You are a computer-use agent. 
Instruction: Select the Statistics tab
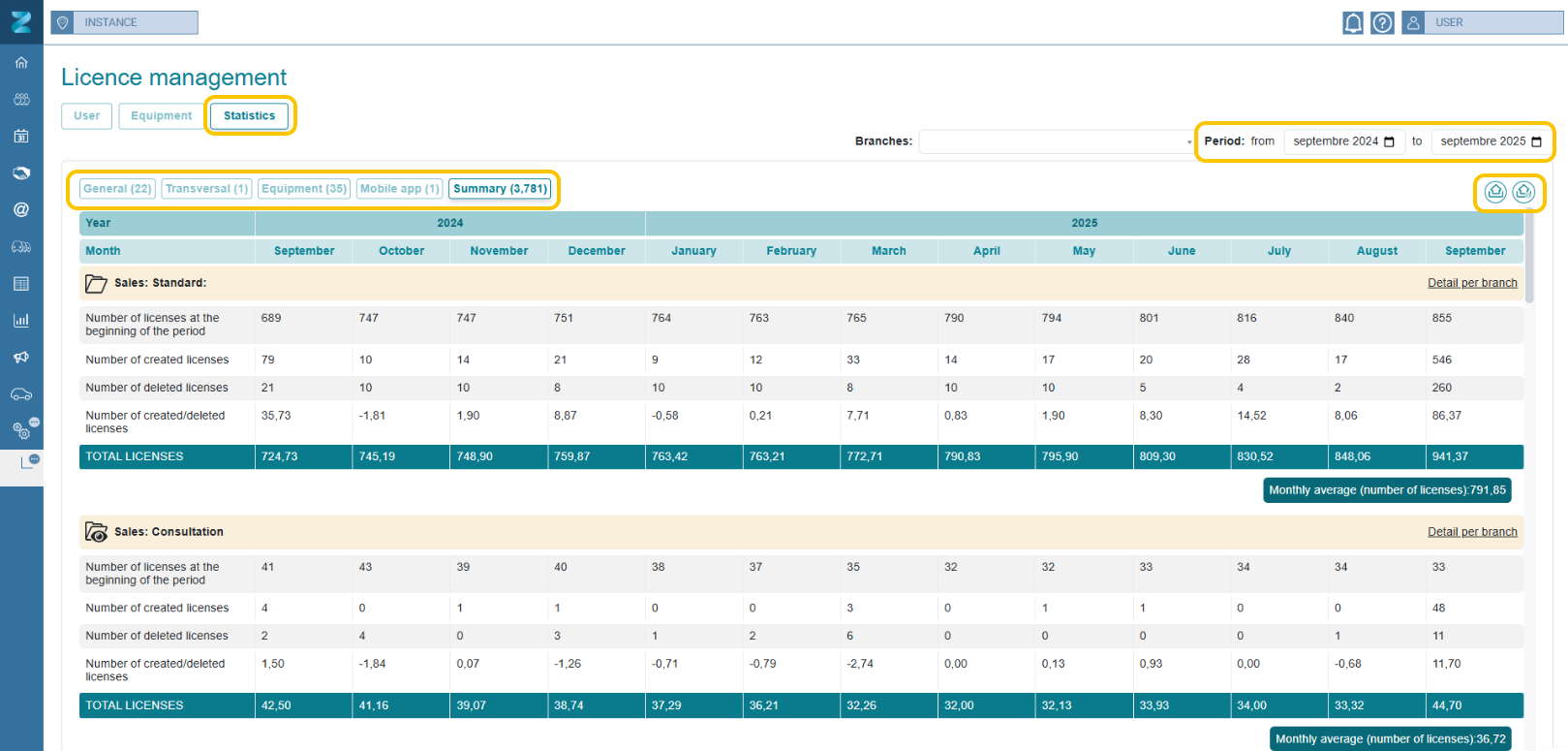[249, 116]
